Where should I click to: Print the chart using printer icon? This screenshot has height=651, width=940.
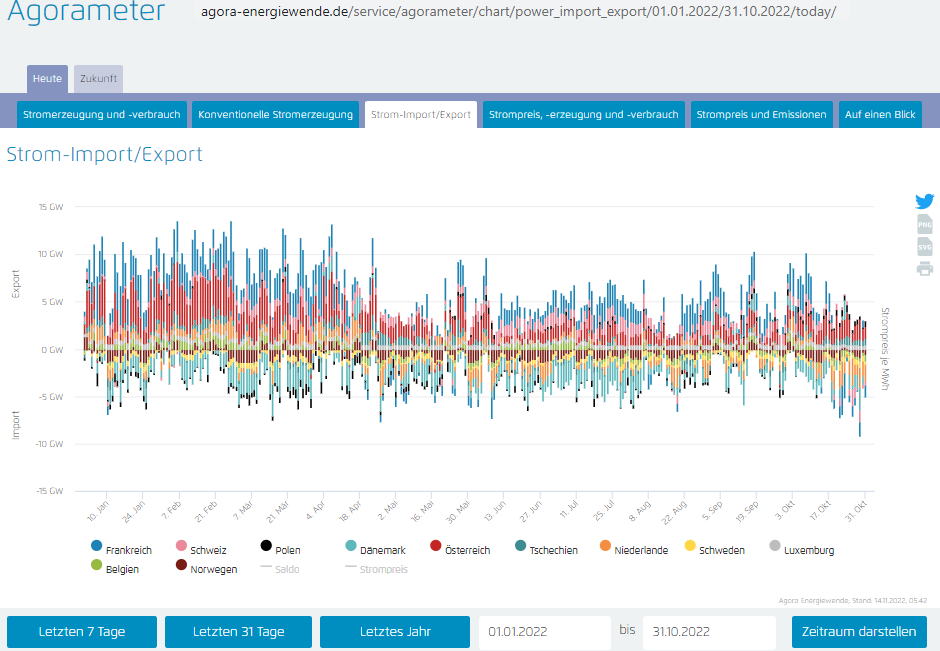pyautogui.click(x=925, y=269)
